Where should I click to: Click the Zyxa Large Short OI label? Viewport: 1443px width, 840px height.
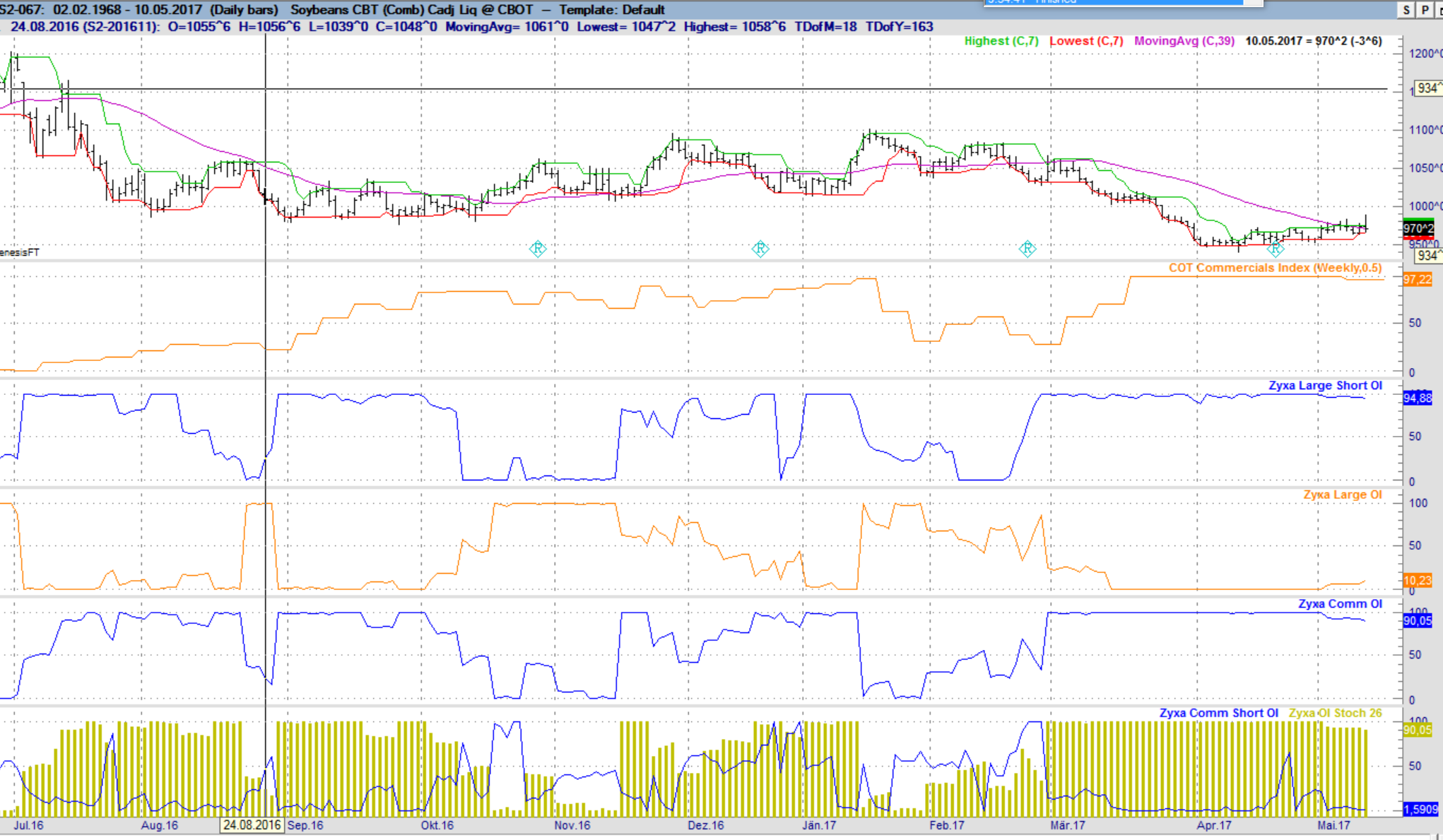[x=1325, y=386]
